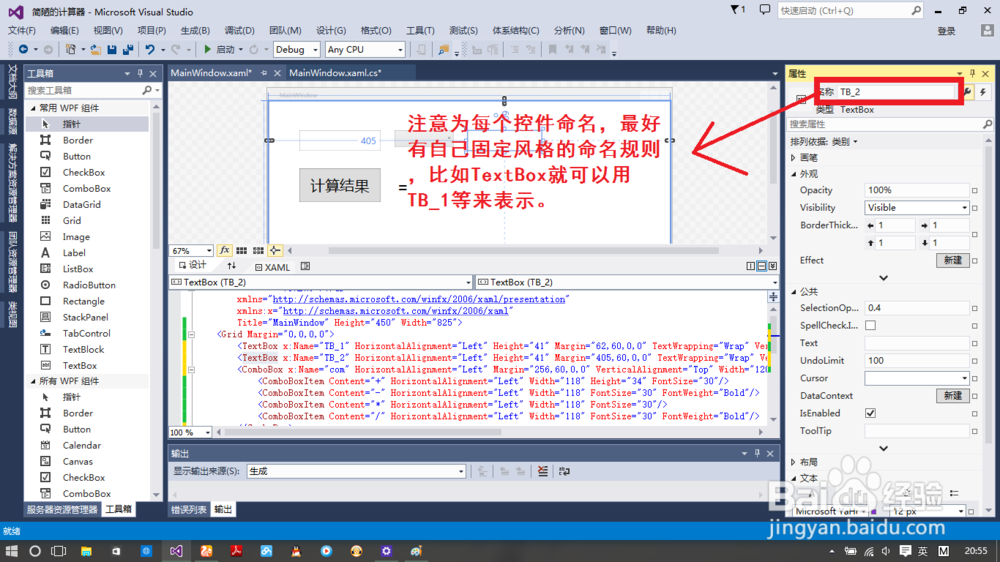Click the Open File toolbar icon
Image resolution: width=1000 pixels, height=562 pixels.
point(96,49)
